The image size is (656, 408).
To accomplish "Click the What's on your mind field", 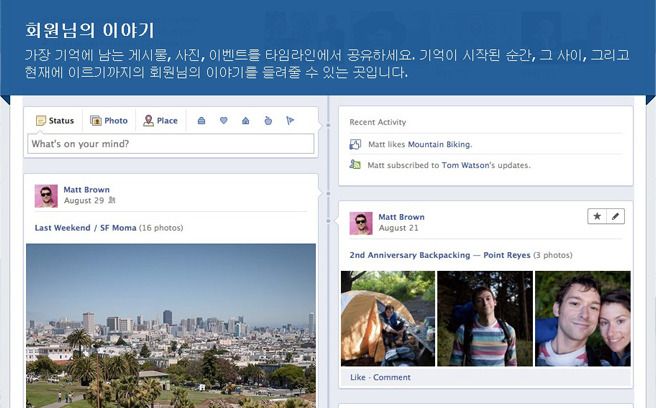I will pyautogui.click(x=171, y=144).
